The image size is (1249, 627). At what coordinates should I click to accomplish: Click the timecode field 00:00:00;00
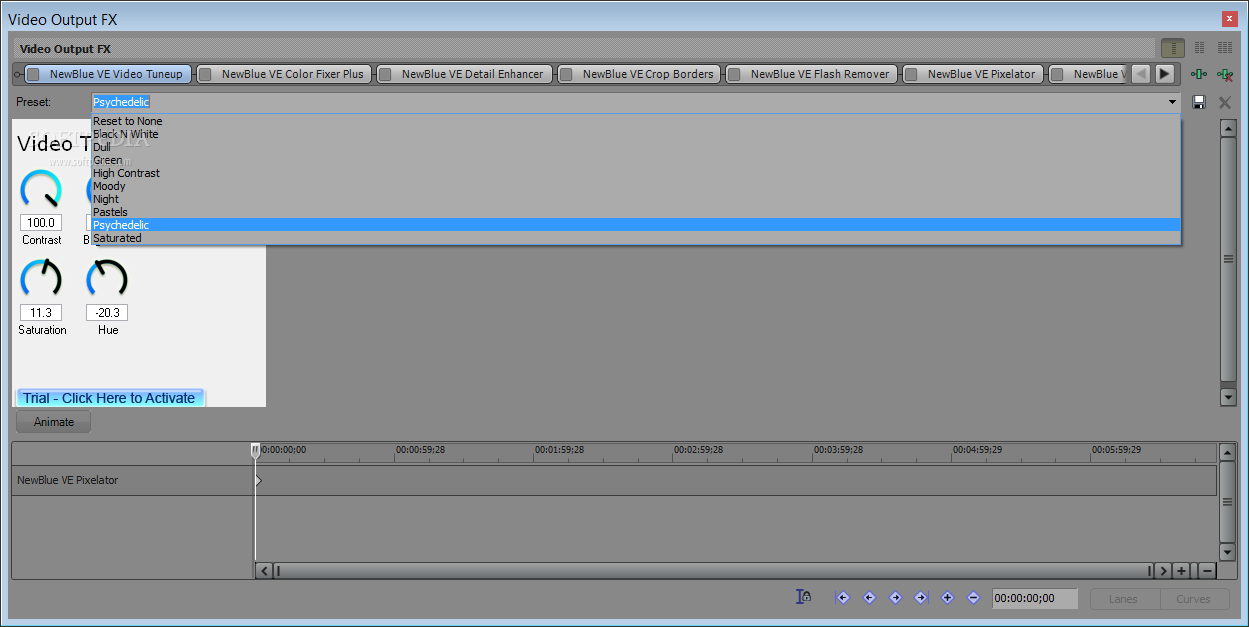coord(1035,598)
